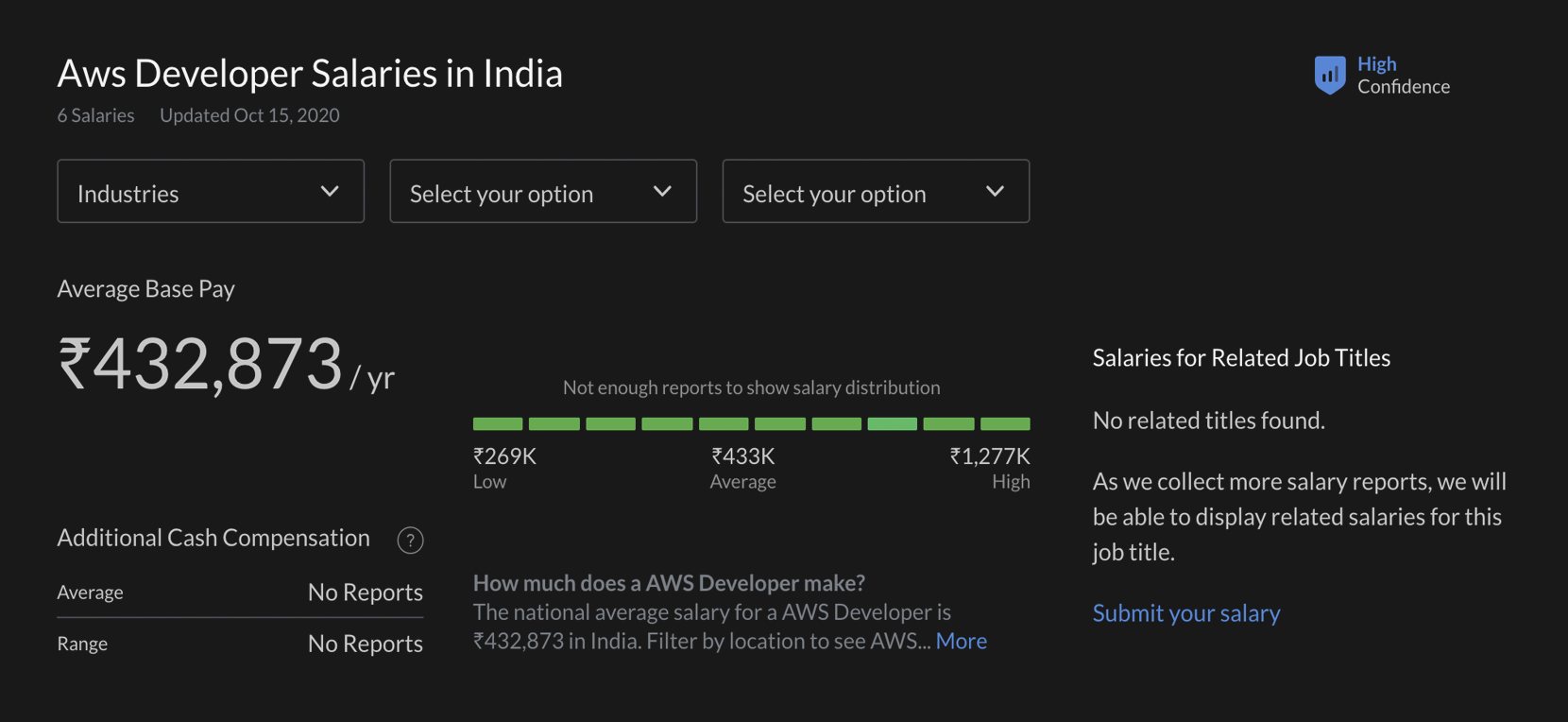This screenshot has height=722, width=1568.
Task: Click the Average Base Pay label
Action: [146, 289]
